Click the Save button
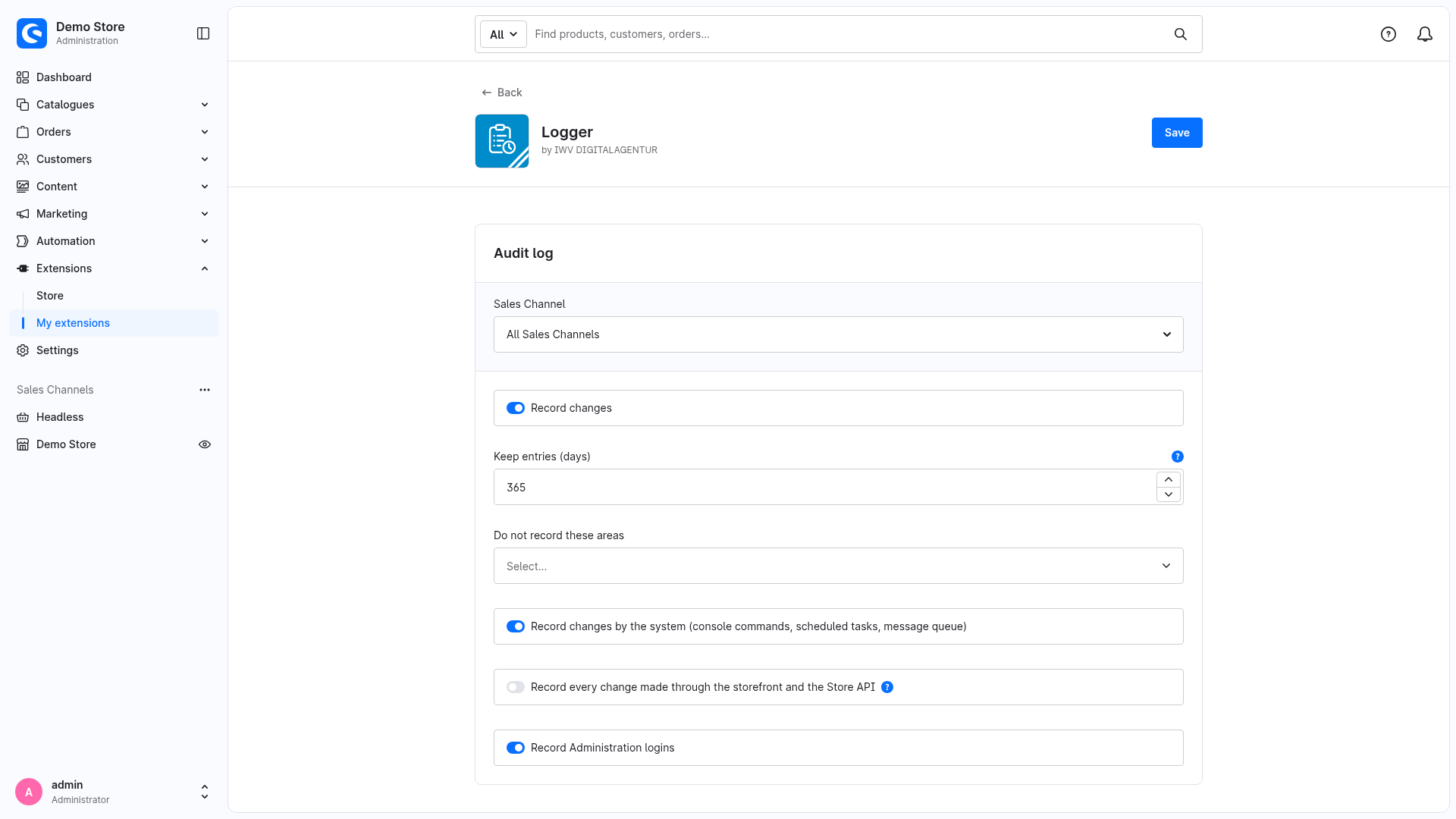 [x=1177, y=133]
